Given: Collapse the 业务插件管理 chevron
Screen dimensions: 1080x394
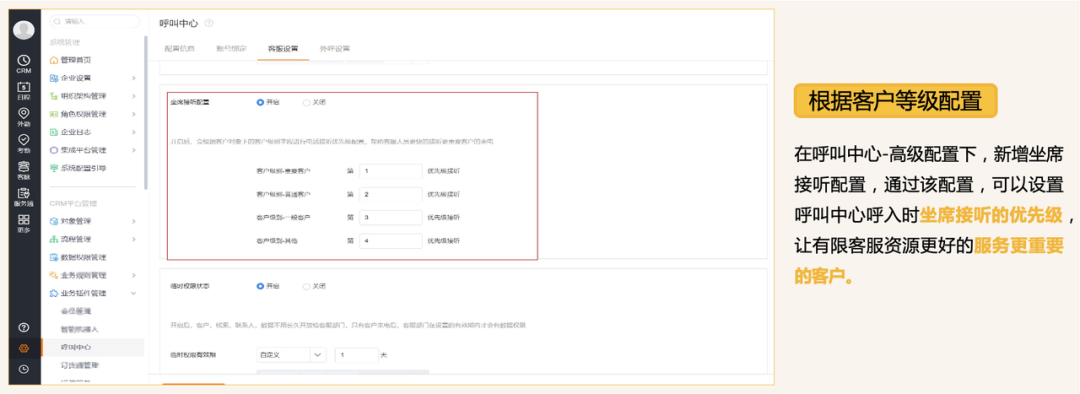Looking at the screenshot, I should click(x=134, y=293).
